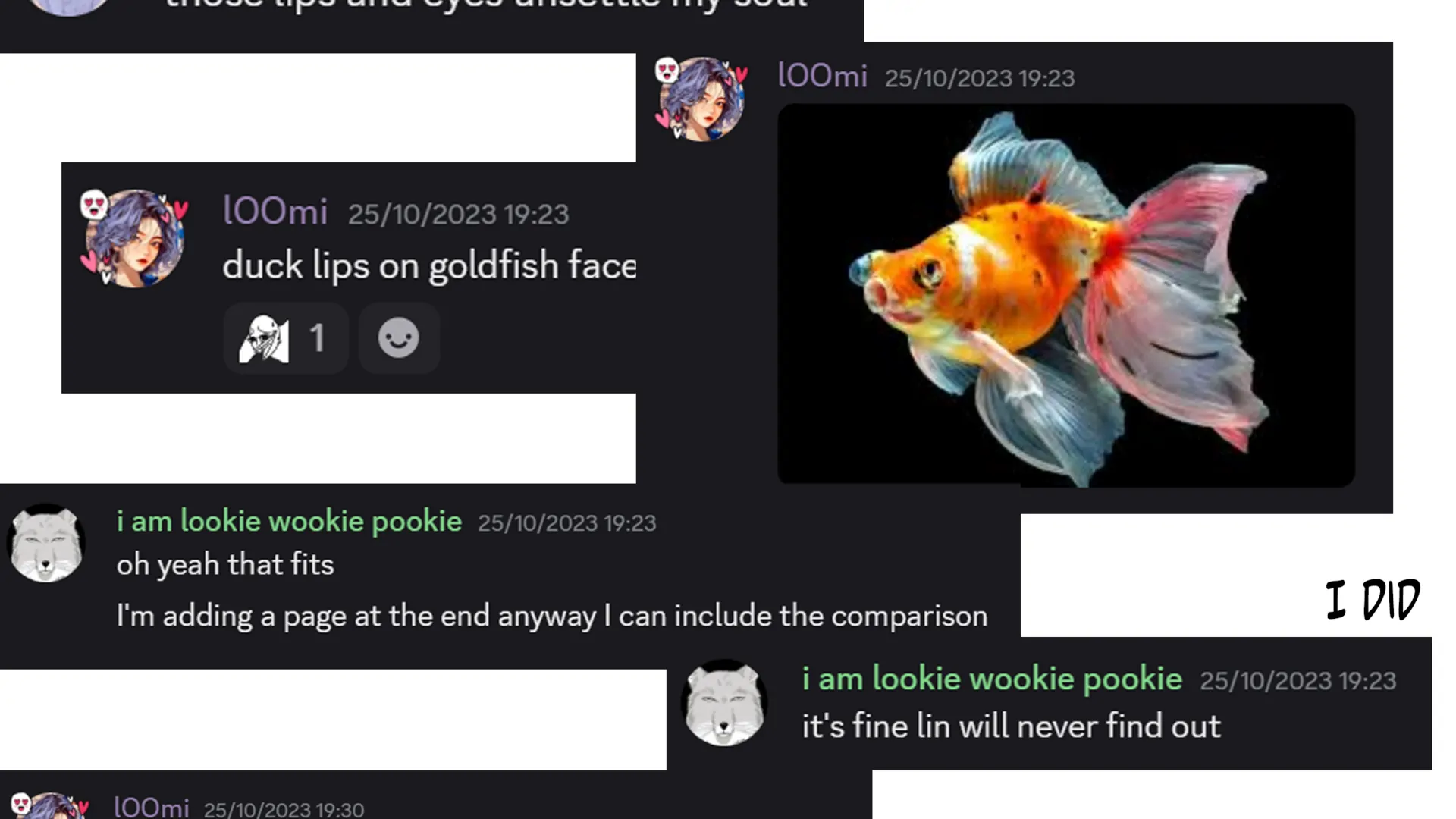This screenshot has width=1456, height=819.
Task: Click the lOOmi username above 'duck lips on goldfish face'
Action: pyautogui.click(x=275, y=211)
